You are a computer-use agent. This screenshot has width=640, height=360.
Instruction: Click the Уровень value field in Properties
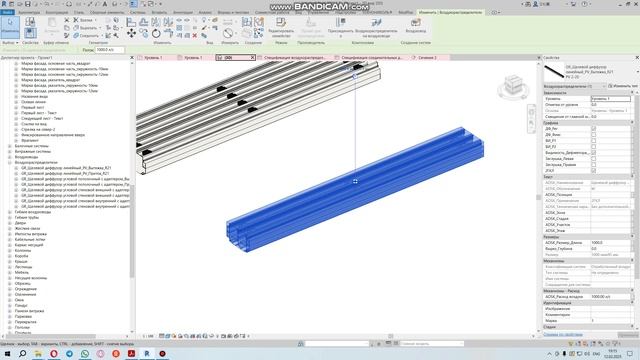(611, 99)
